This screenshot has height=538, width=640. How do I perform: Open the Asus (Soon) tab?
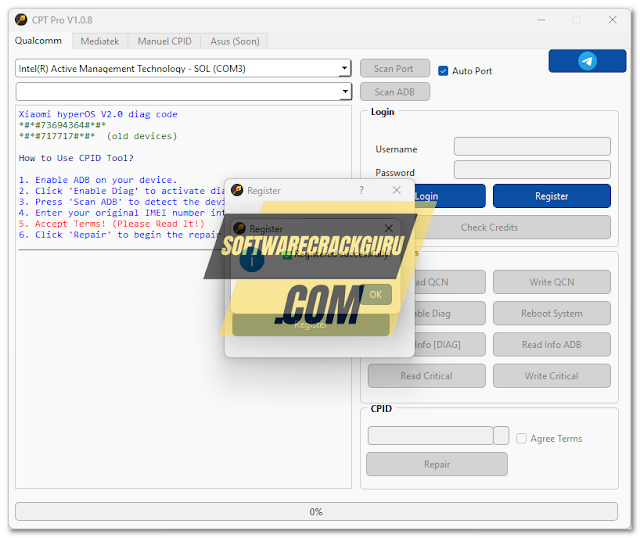(x=235, y=41)
